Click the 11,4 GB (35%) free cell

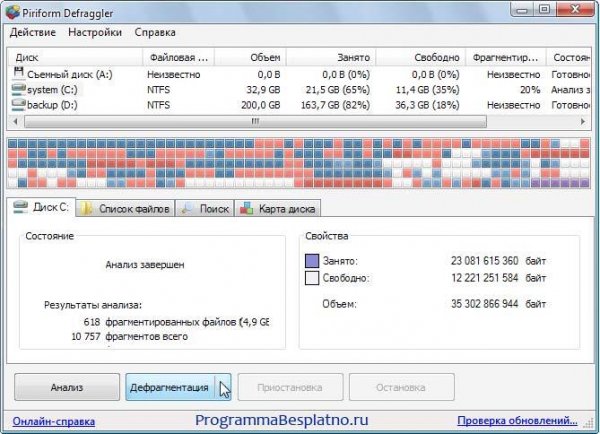(427, 90)
